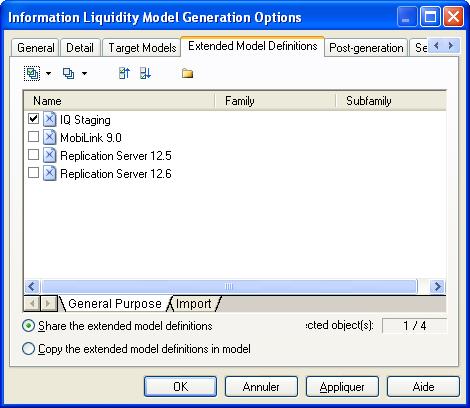Viewport: 470px width, 408px height.
Task: Click the MobiLink 9.0 file icon
Action: (50, 137)
